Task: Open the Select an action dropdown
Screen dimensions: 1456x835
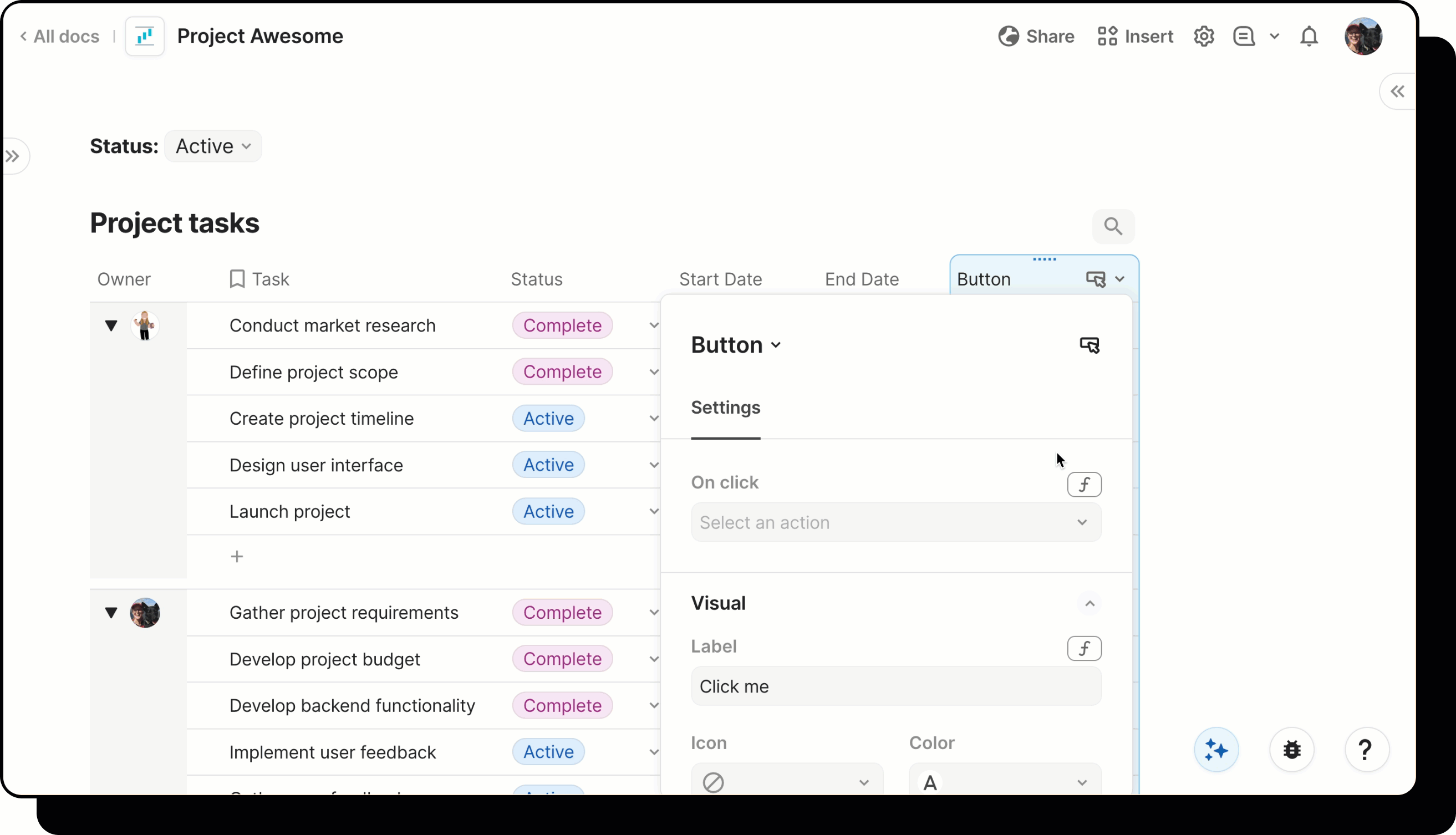Action: coord(896,522)
